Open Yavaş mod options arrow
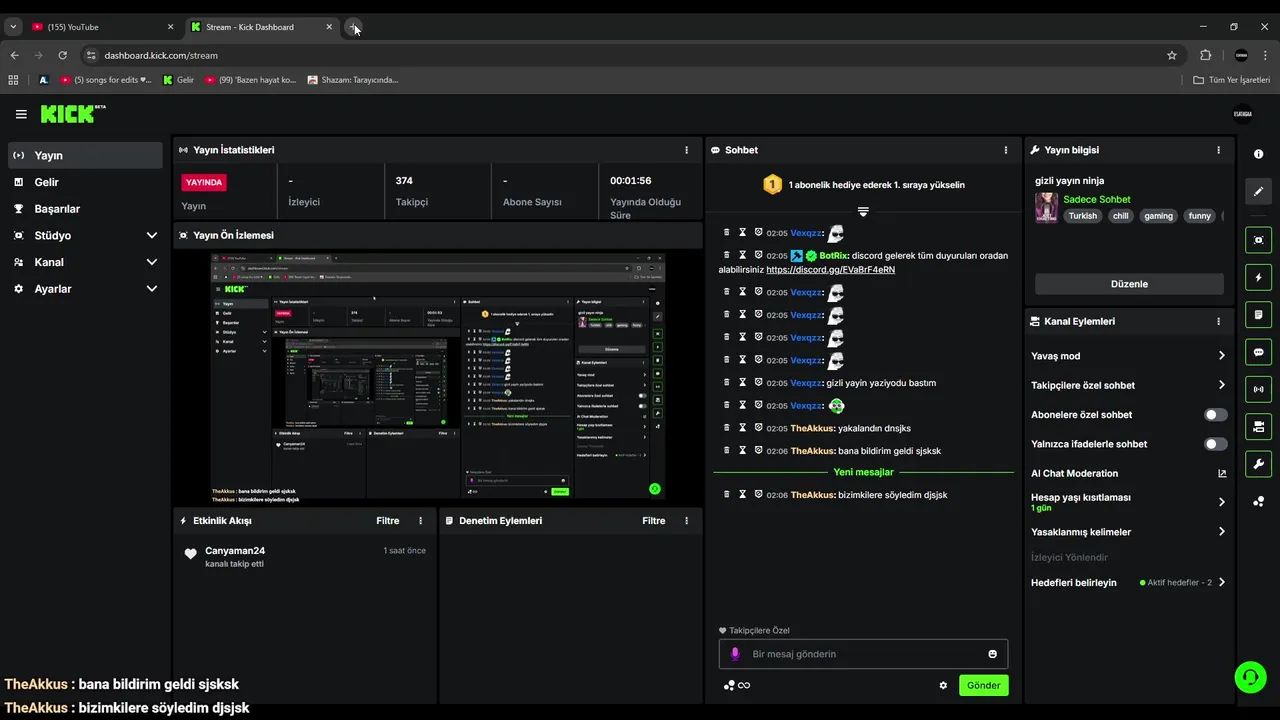 [x=1221, y=356]
